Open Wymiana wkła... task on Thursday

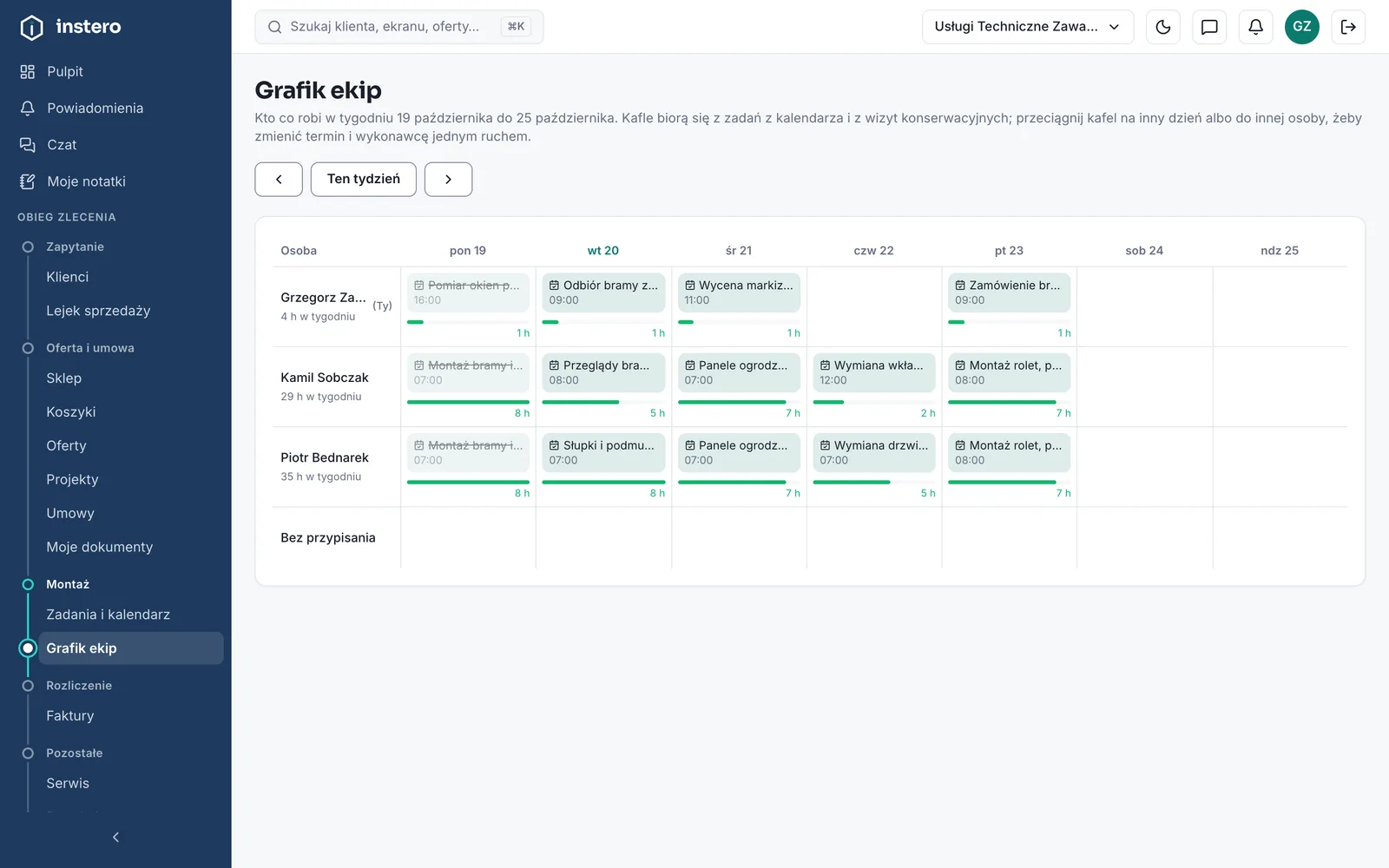click(x=874, y=372)
